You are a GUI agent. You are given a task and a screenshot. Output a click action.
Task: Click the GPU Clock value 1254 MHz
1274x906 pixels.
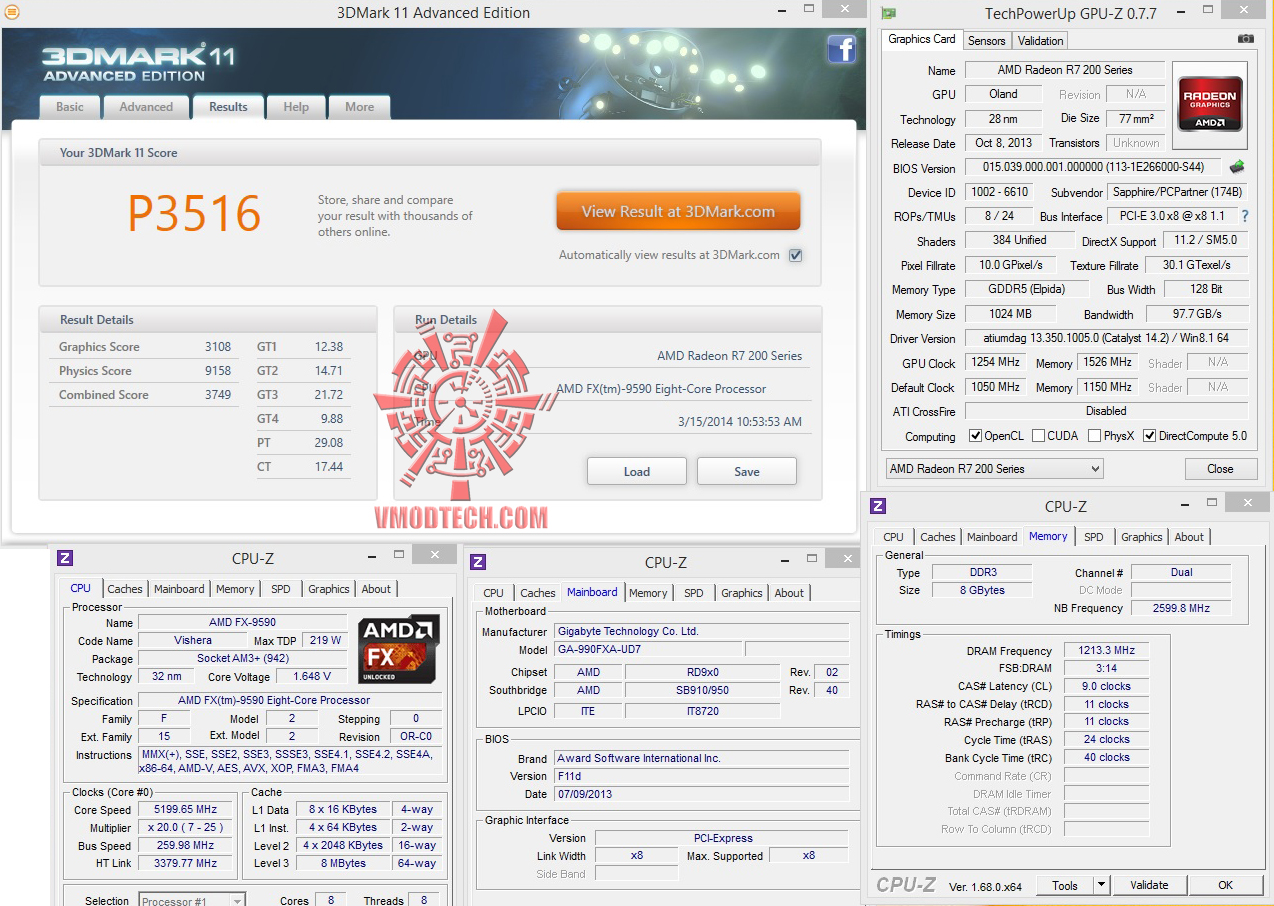click(996, 363)
